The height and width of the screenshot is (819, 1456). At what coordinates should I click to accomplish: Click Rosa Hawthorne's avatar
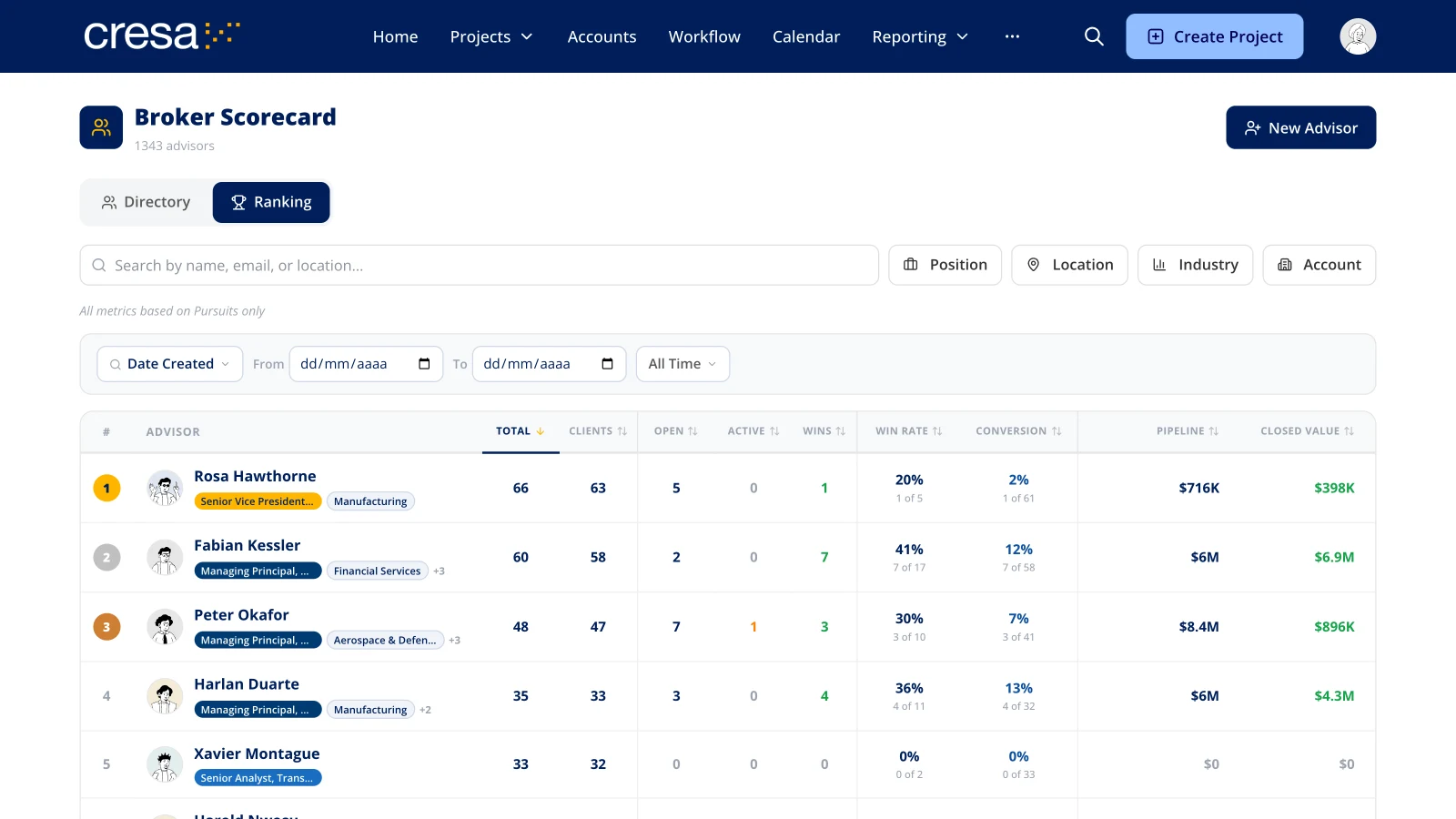(165, 488)
